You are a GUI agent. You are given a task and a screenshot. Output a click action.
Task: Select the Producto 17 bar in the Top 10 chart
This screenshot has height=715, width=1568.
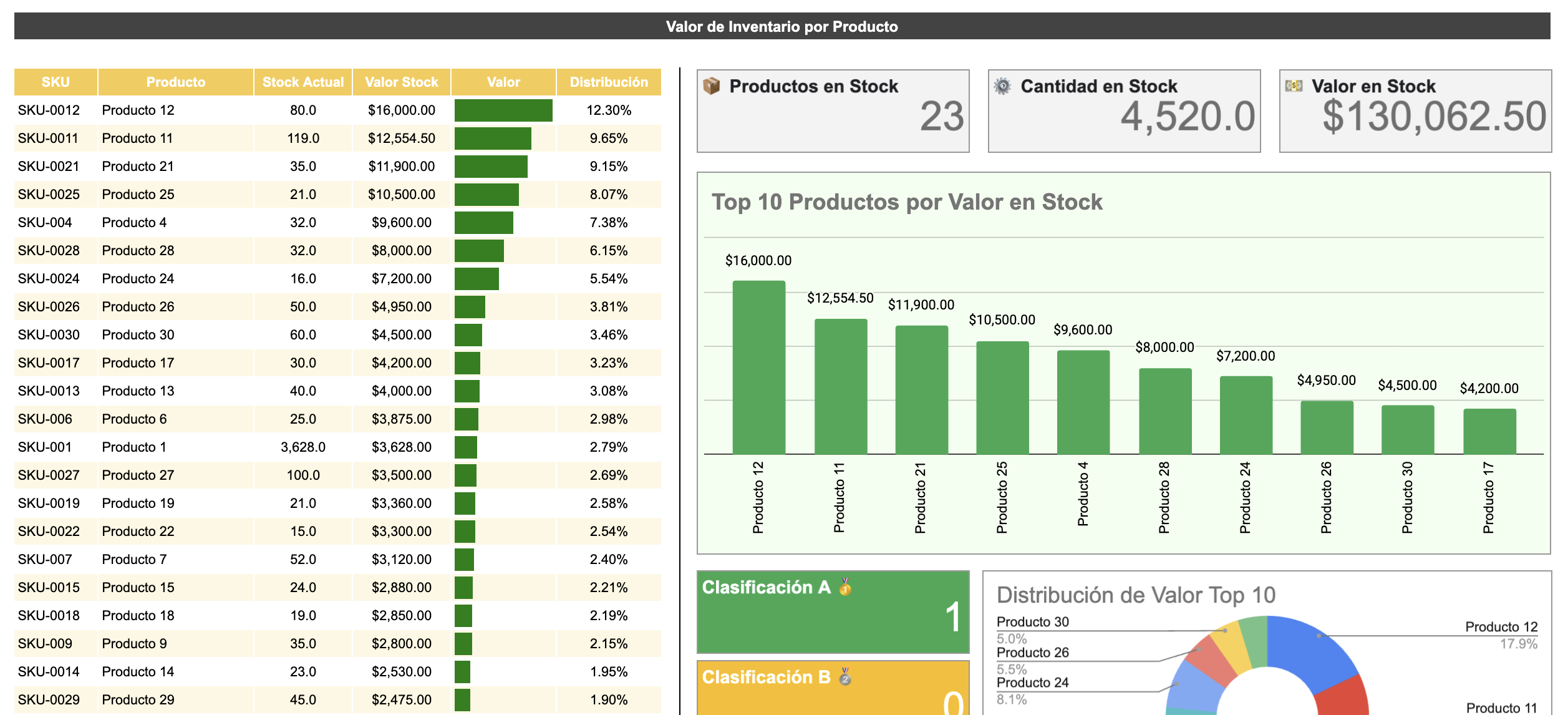pos(1489,432)
